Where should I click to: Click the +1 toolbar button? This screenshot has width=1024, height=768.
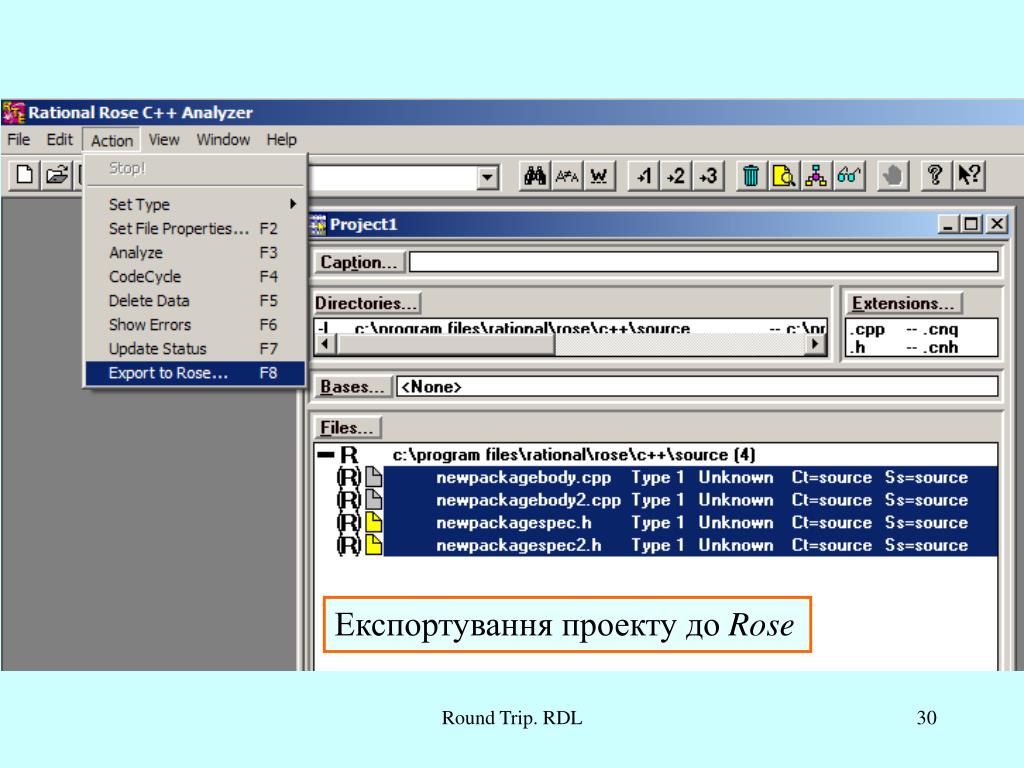pos(643,175)
